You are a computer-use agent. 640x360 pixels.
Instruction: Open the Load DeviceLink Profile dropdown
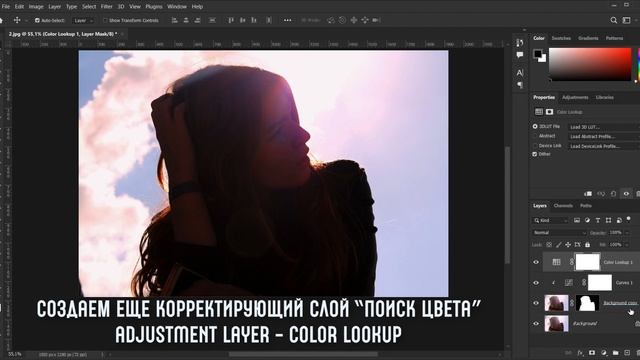click(604, 146)
